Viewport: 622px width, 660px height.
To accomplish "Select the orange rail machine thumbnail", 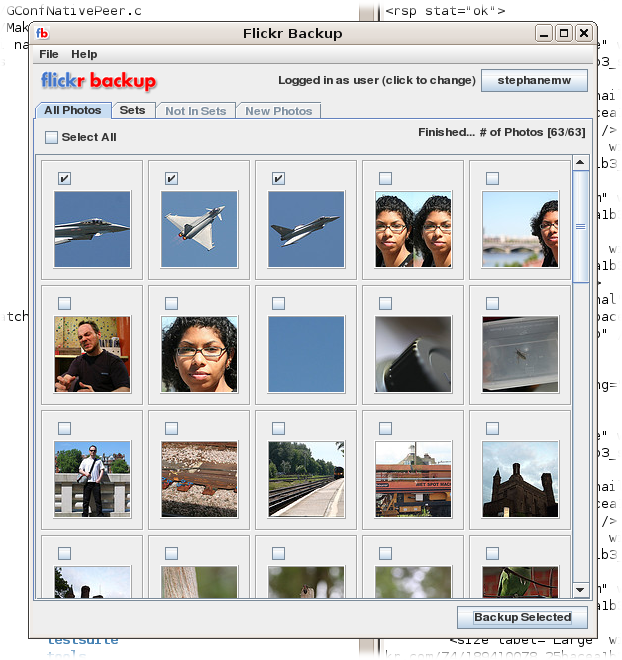I will point(413,479).
